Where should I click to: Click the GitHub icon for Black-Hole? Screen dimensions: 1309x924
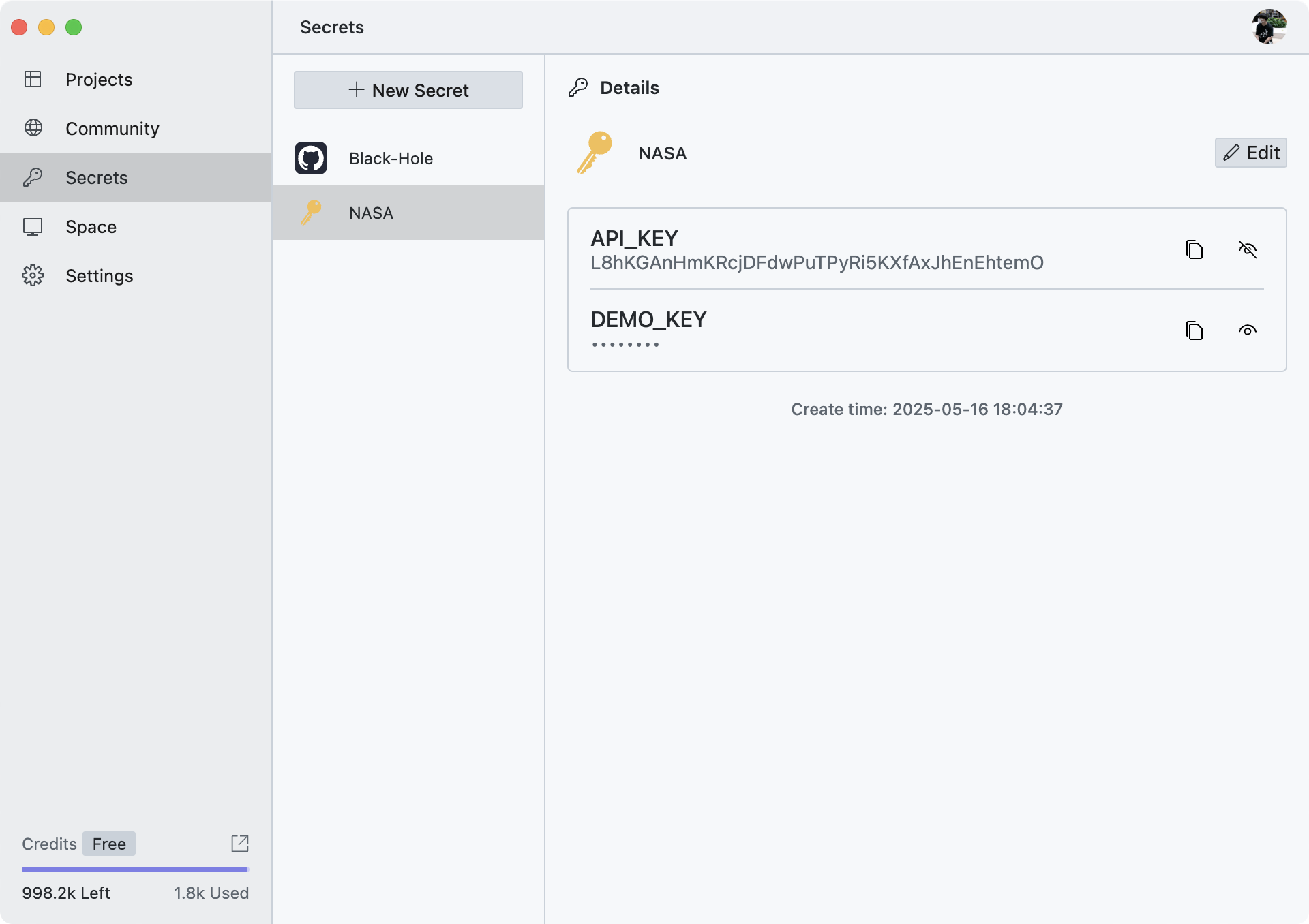[x=311, y=158]
